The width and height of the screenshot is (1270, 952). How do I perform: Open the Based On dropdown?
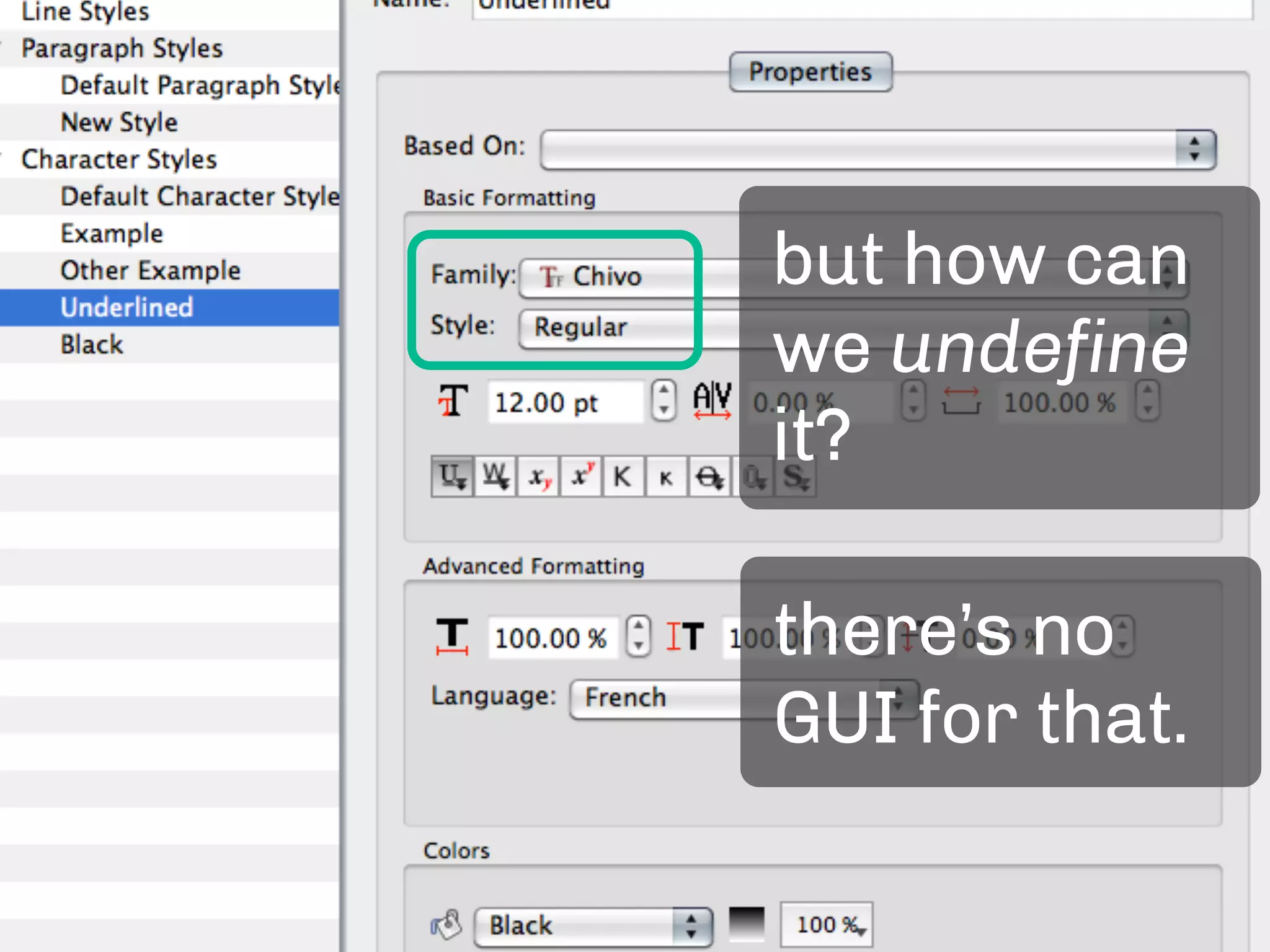coord(878,149)
